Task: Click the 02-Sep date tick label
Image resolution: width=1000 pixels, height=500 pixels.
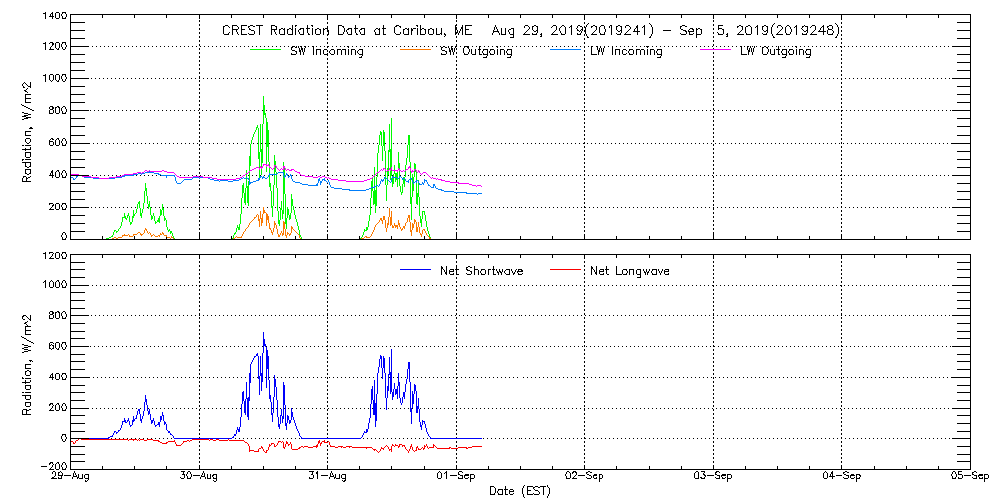Action: [585, 477]
